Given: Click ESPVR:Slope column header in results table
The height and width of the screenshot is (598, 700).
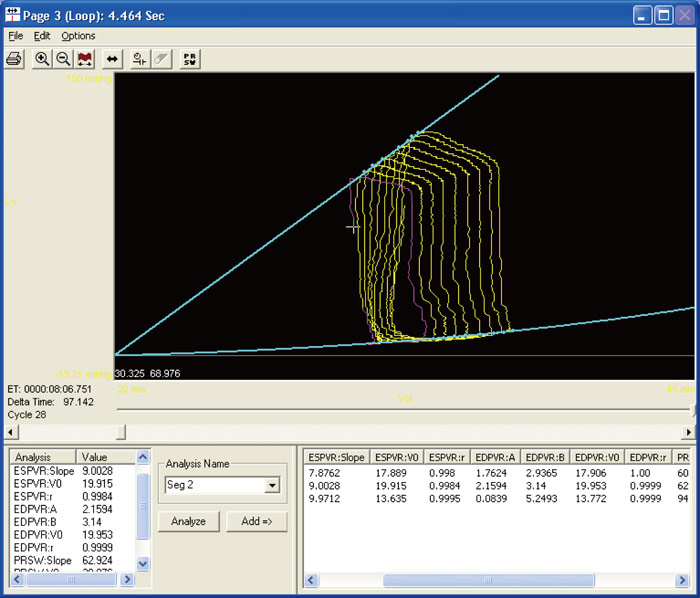Looking at the screenshot, I should 337,457.
